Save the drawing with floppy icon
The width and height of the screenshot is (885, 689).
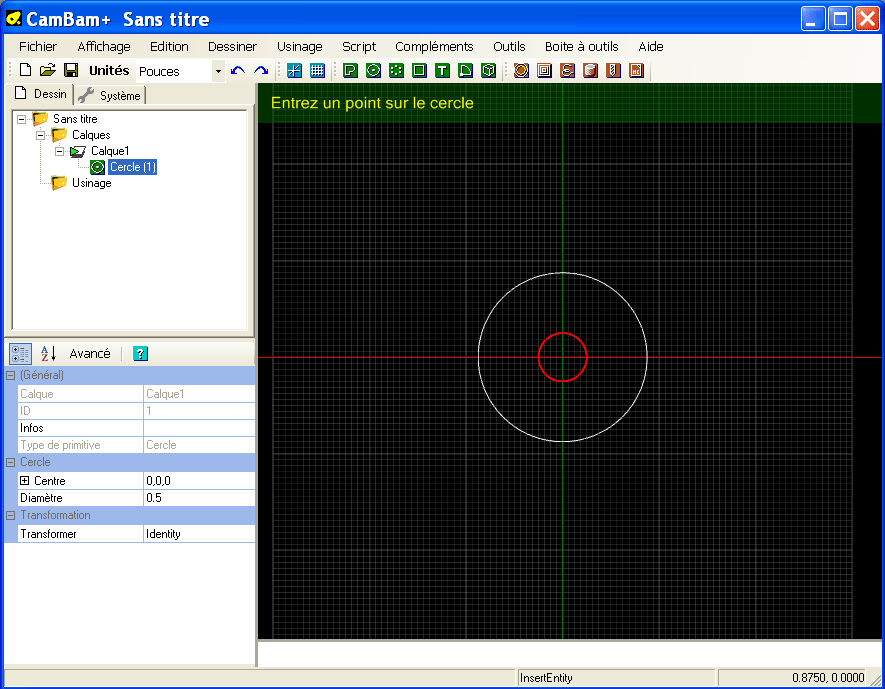(x=71, y=70)
